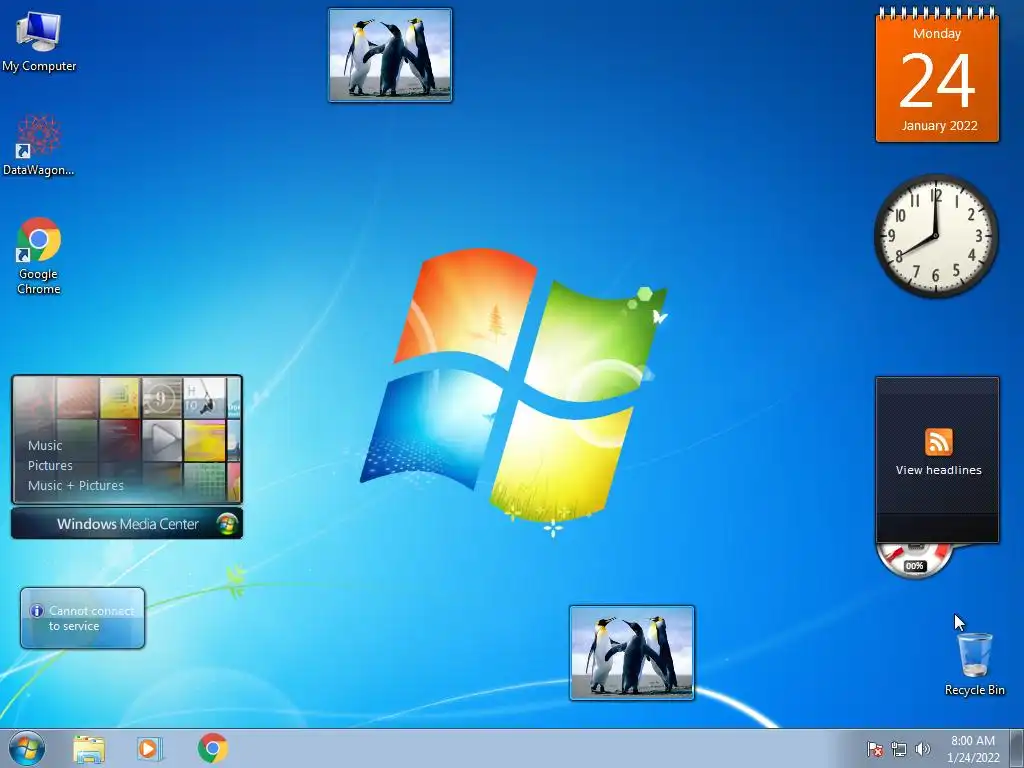Viewport: 1024px width, 768px height.
Task: Click the Cannot connect to service gadget
Action: coord(82,618)
